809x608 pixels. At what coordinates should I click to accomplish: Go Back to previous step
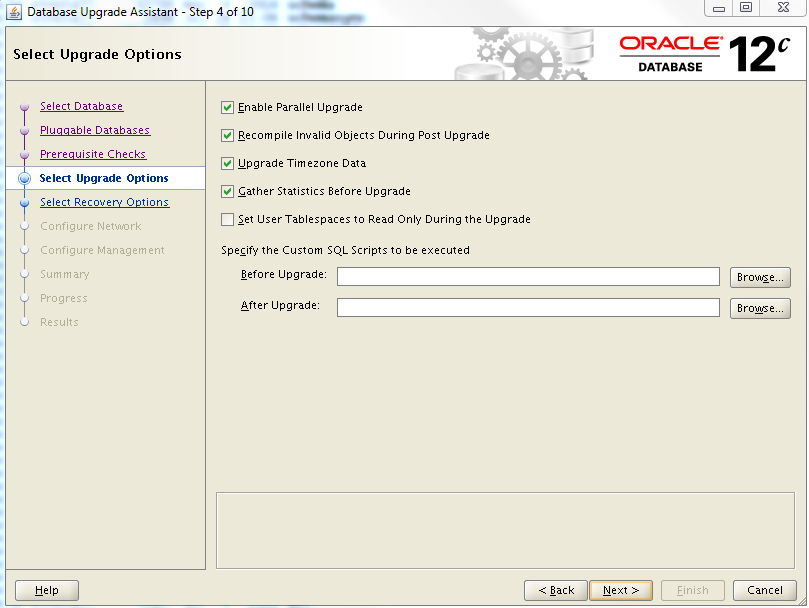click(x=556, y=590)
